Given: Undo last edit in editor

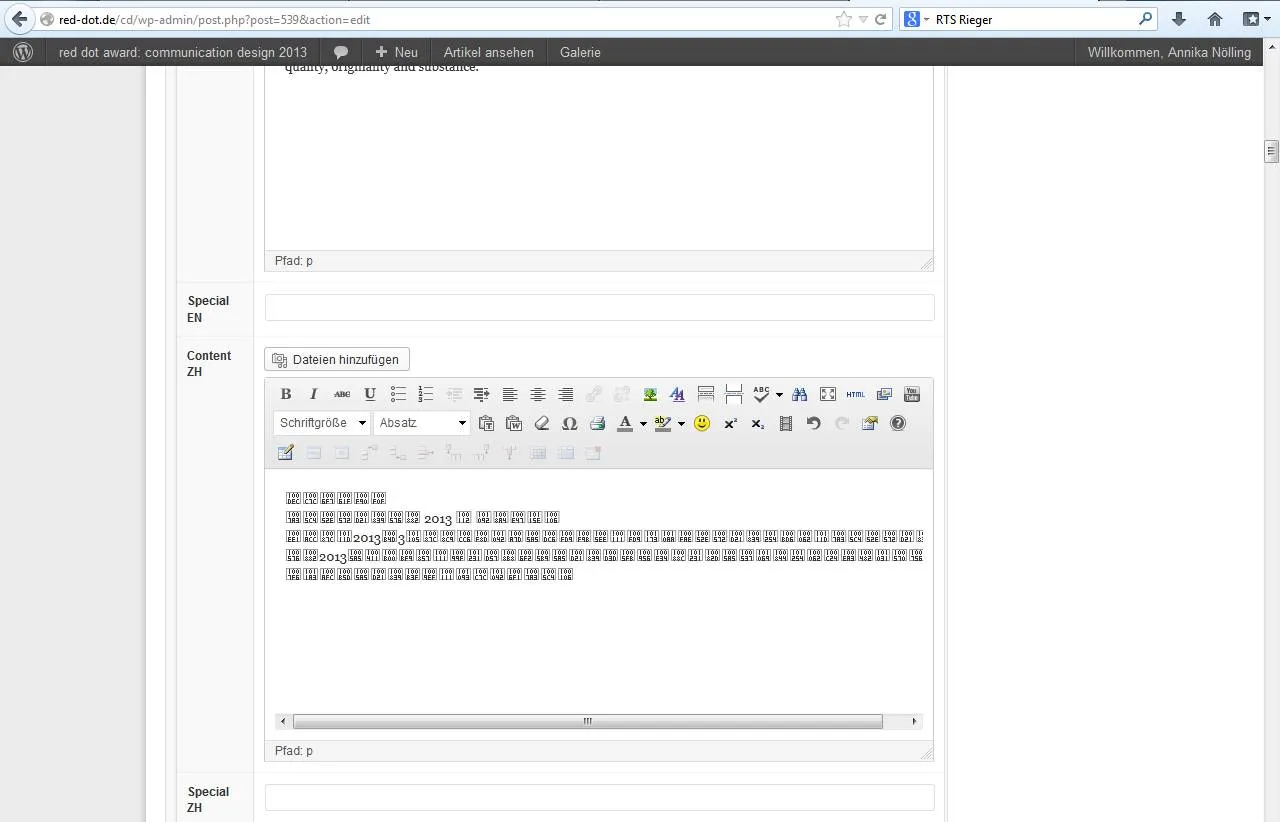Looking at the screenshot, I should tap(814, 423).
